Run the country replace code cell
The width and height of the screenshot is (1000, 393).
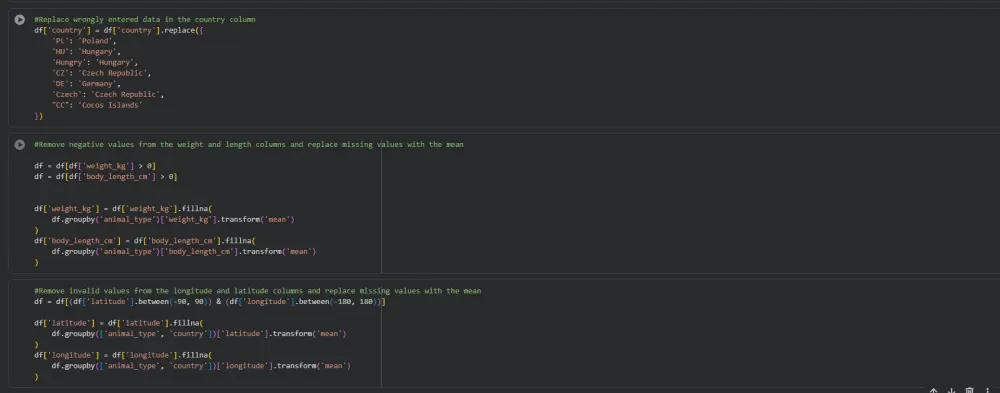coord(20,20)
